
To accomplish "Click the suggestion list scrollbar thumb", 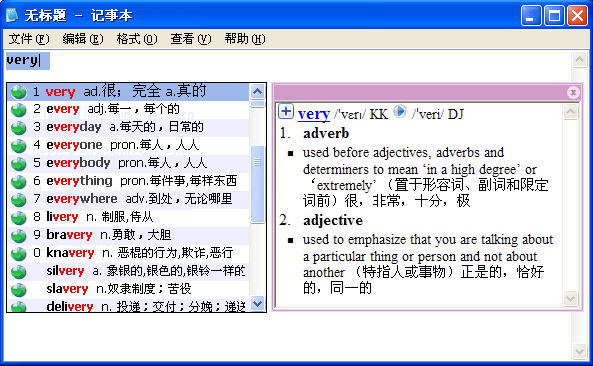I will (258, 185).
